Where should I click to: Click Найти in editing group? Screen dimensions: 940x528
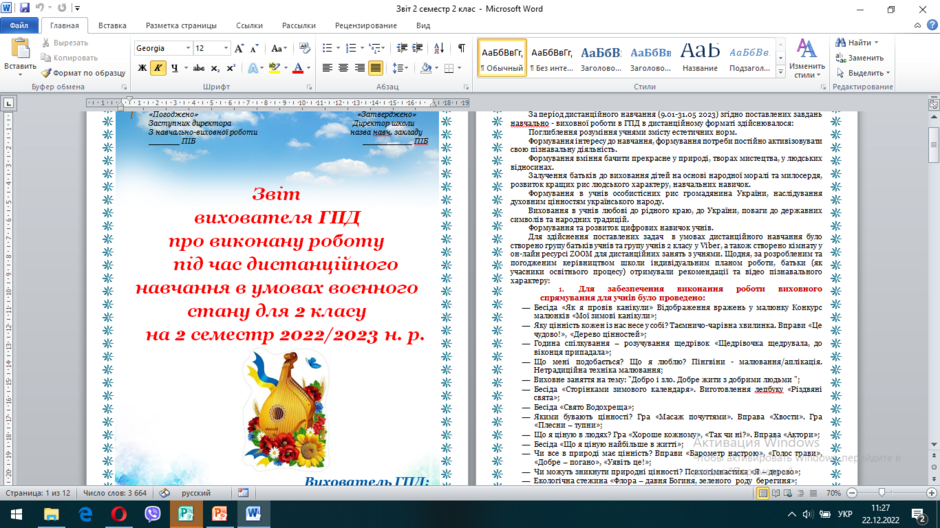pos(857,43)
